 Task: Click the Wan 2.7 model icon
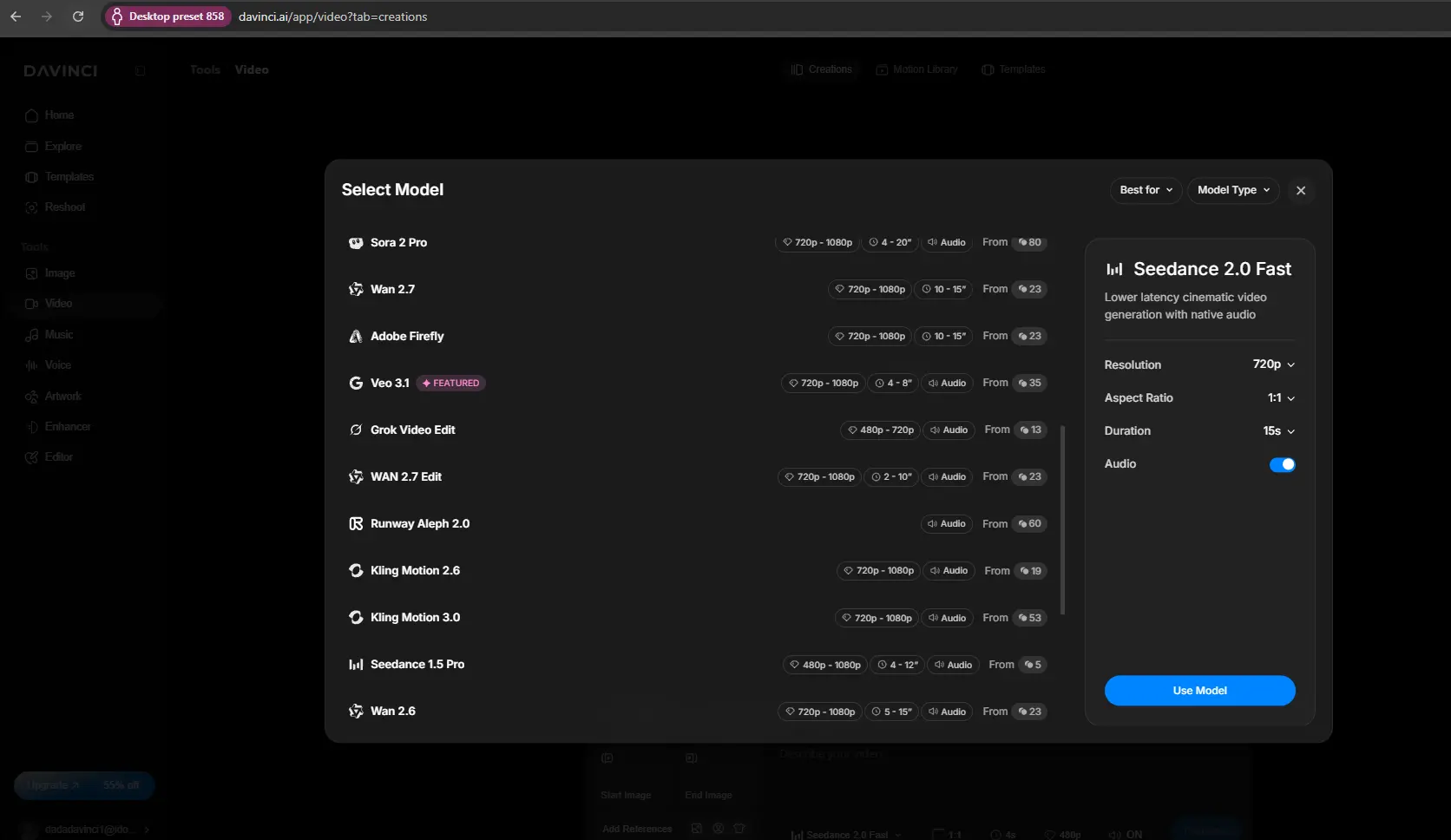coord(356,290)
